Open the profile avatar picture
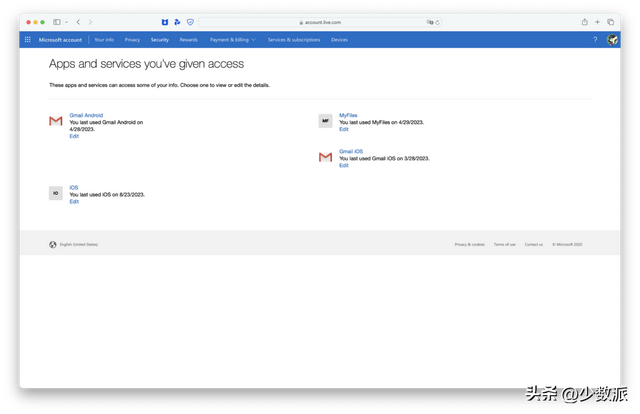Screen dimensions: 640x414 coord(612,40)
